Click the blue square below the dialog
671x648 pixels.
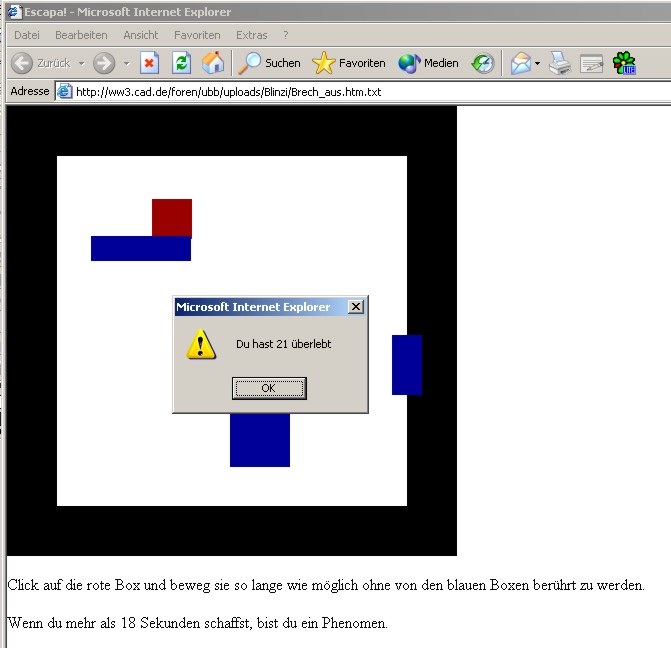260,440
